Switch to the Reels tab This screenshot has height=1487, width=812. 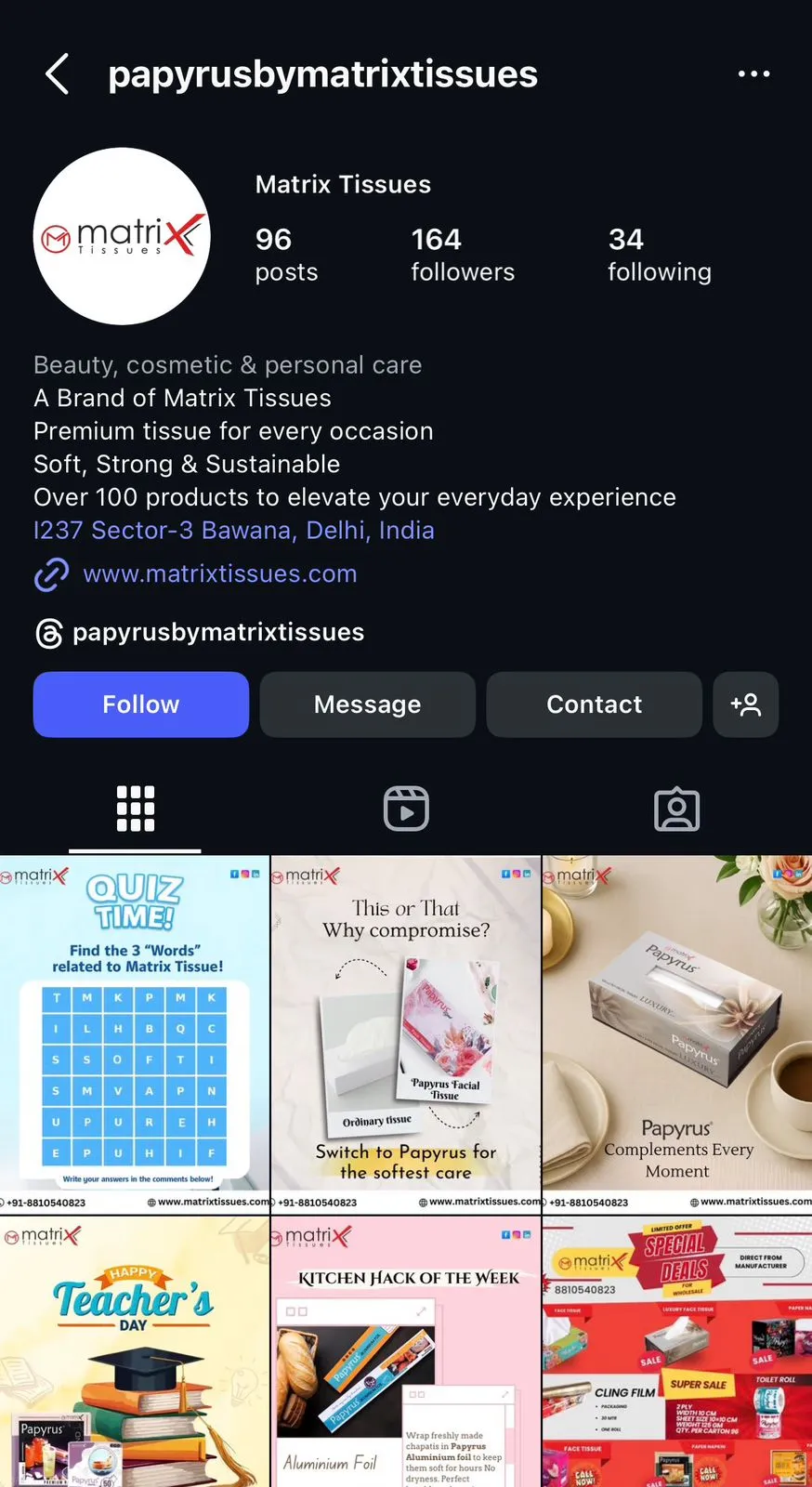pyautogui.click(x=406, y=809)
